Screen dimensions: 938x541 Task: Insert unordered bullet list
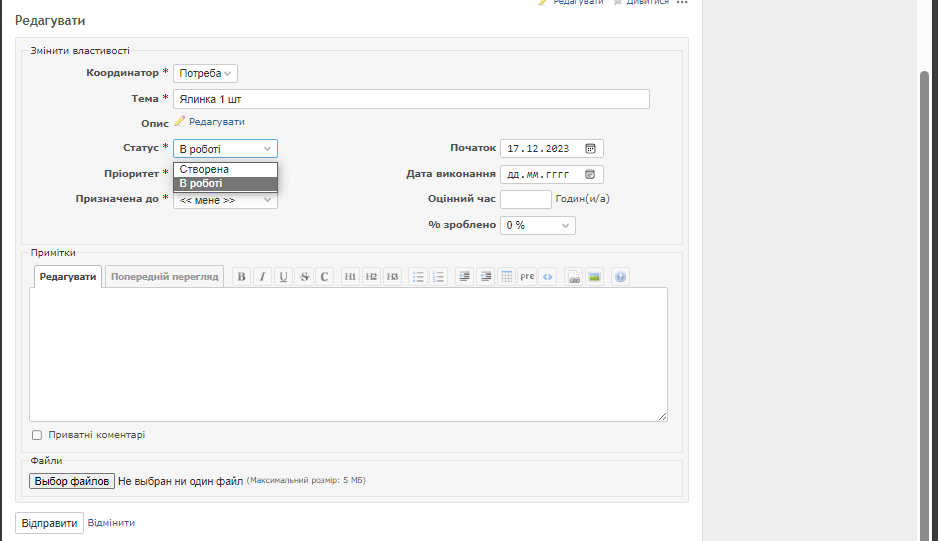point(418,277)
